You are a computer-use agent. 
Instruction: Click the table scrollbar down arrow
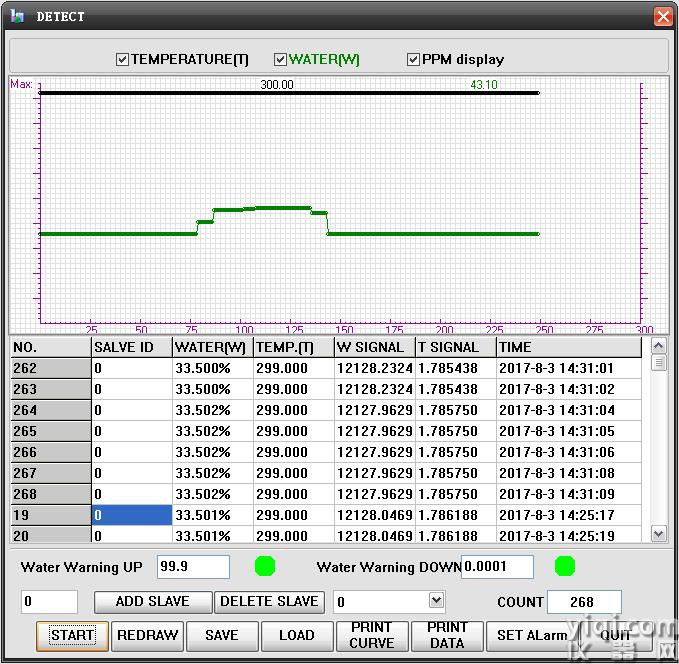tap(658, 534)
